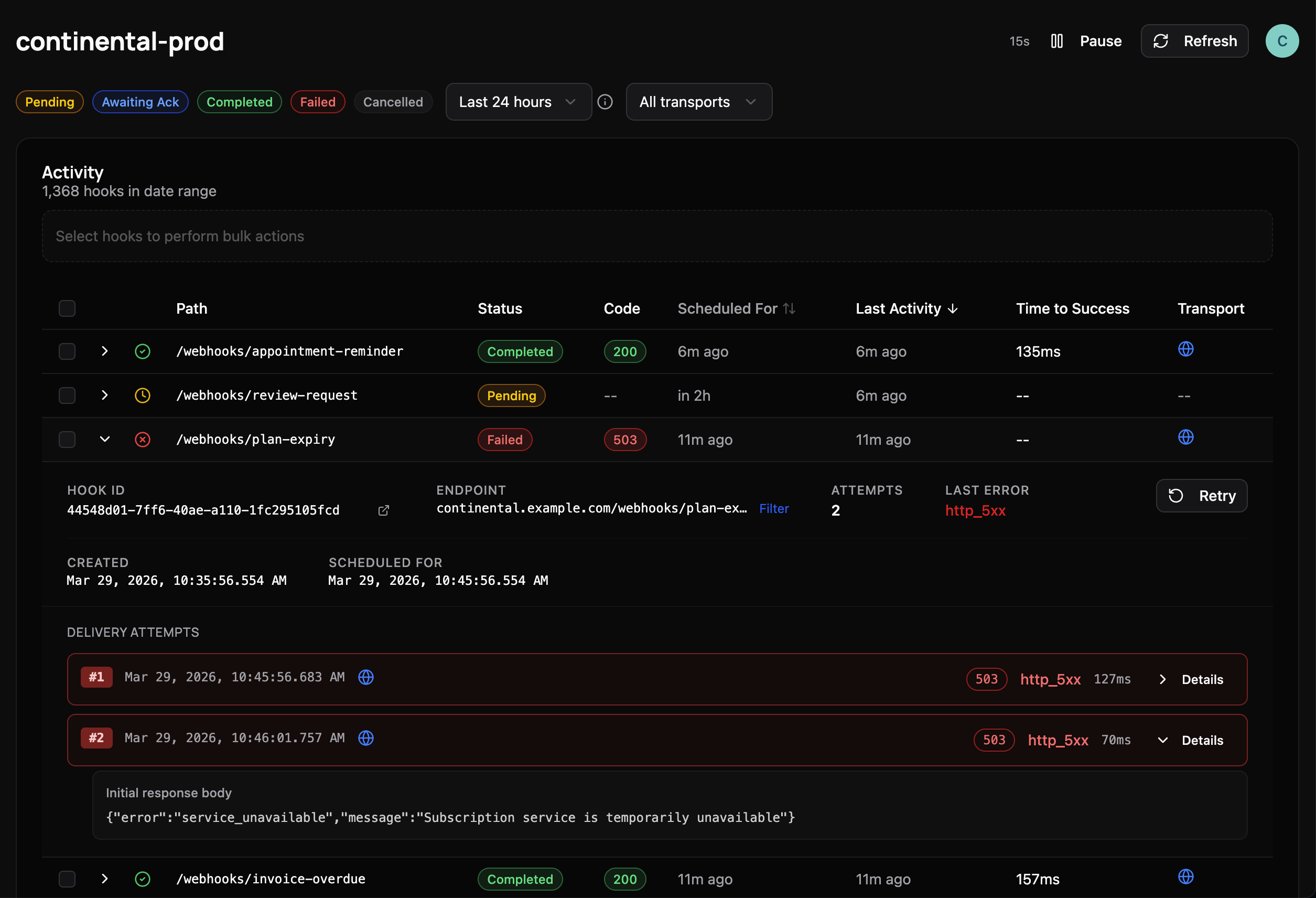This screenshot has width=1316, height=898.
Task: Click the clock icon on the review-request row
Action: [x=142, y=395]
